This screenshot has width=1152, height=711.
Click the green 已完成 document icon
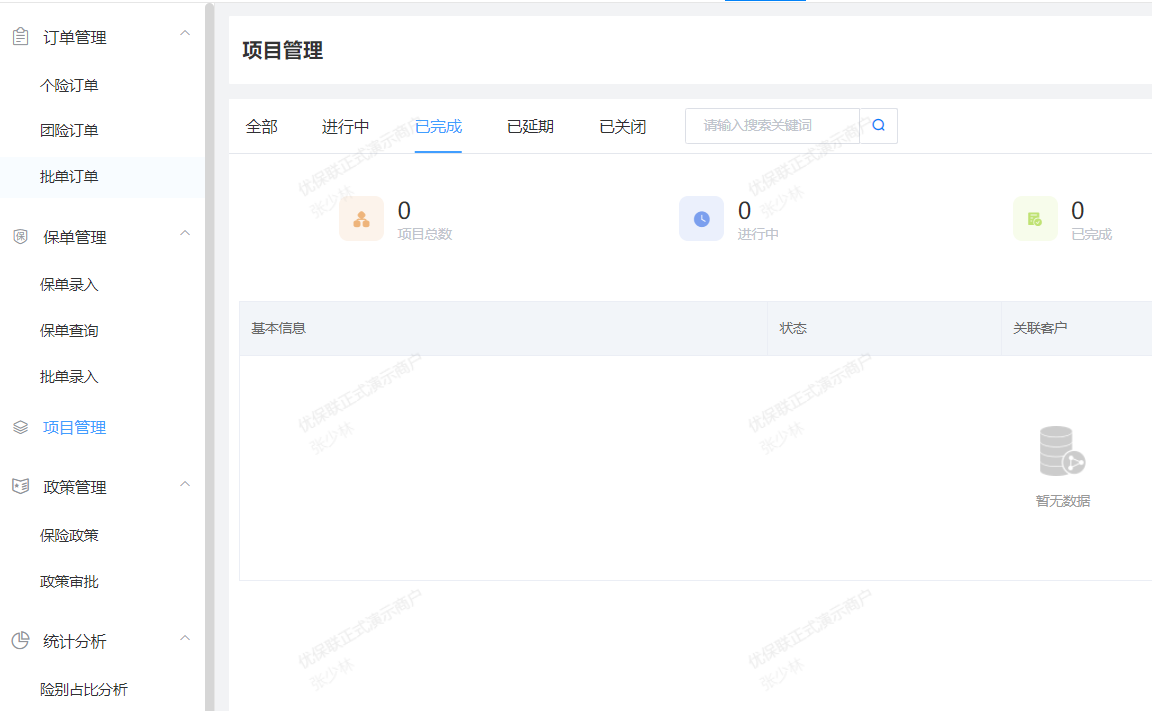pyautogui.click(x=1035, y=219)
